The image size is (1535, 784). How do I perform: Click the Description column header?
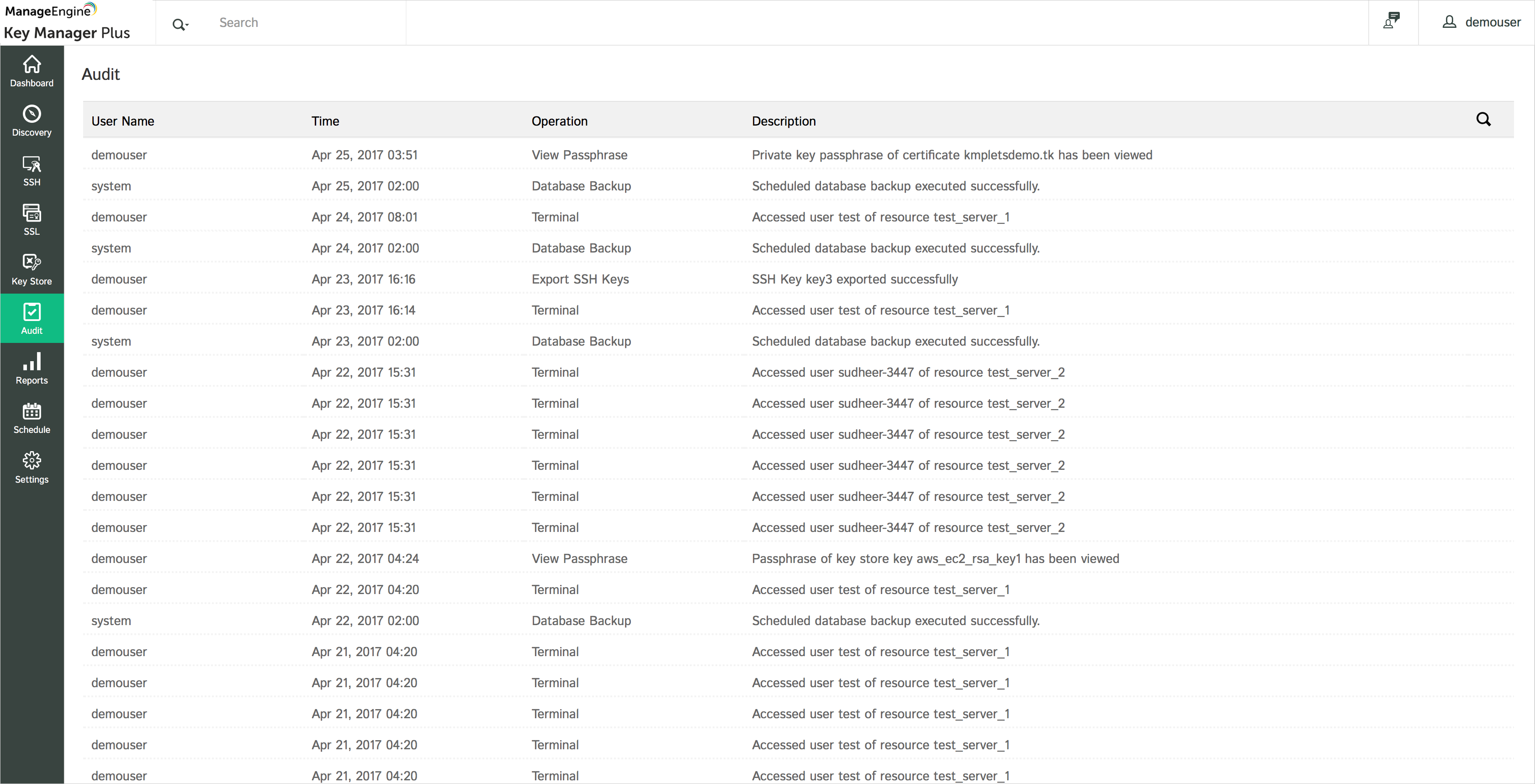coord(783,121)
